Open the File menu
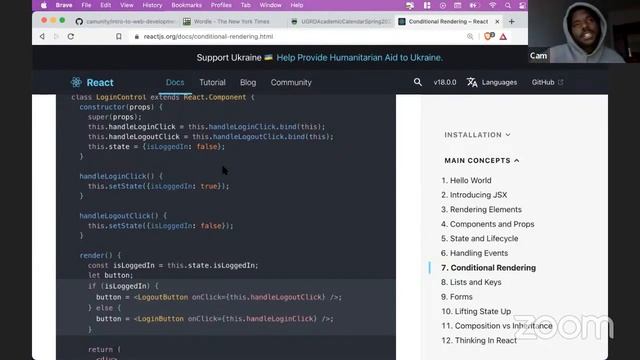Image resolution: width=640 pixels, height=360 pixels. (x=86, y=5)
